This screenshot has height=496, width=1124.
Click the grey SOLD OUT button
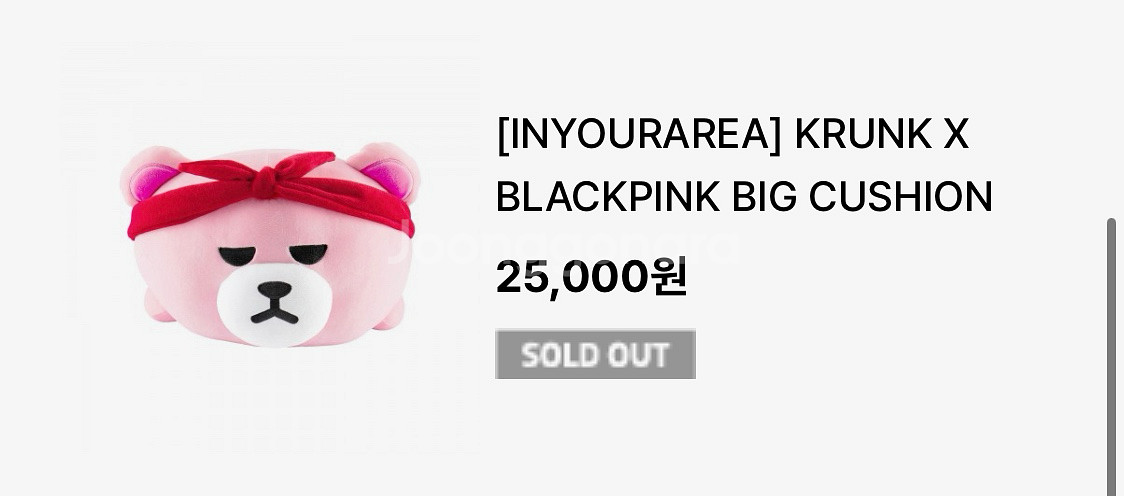(595, 354)
